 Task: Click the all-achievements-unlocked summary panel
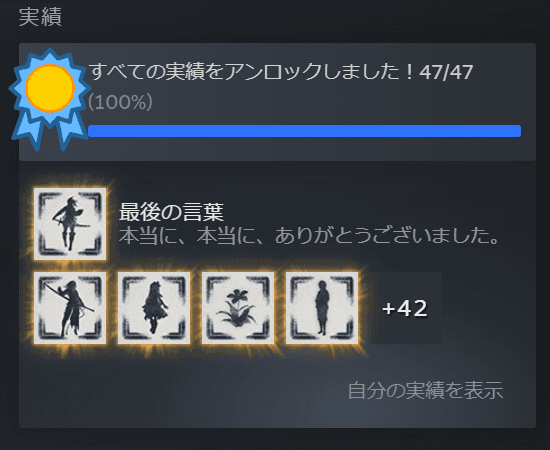coord(277,102)
